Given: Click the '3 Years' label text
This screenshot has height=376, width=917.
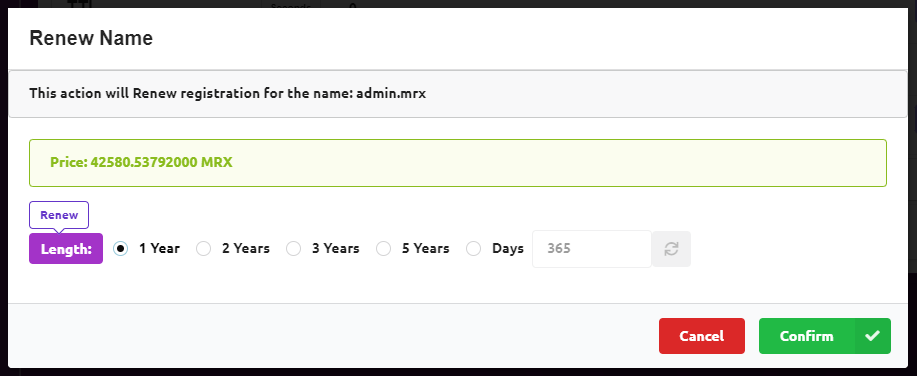Looking at the screenshot, I should click(336, 249).
